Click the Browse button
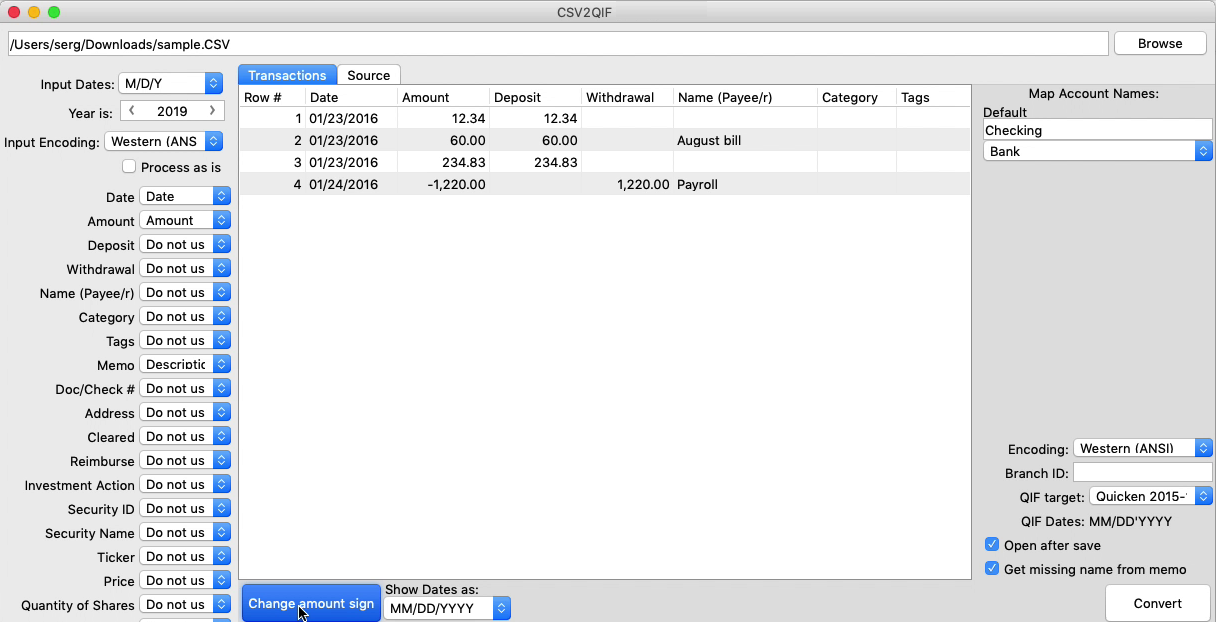The height and width of the screenshot is (622, 1216). tap(1160, 43)
